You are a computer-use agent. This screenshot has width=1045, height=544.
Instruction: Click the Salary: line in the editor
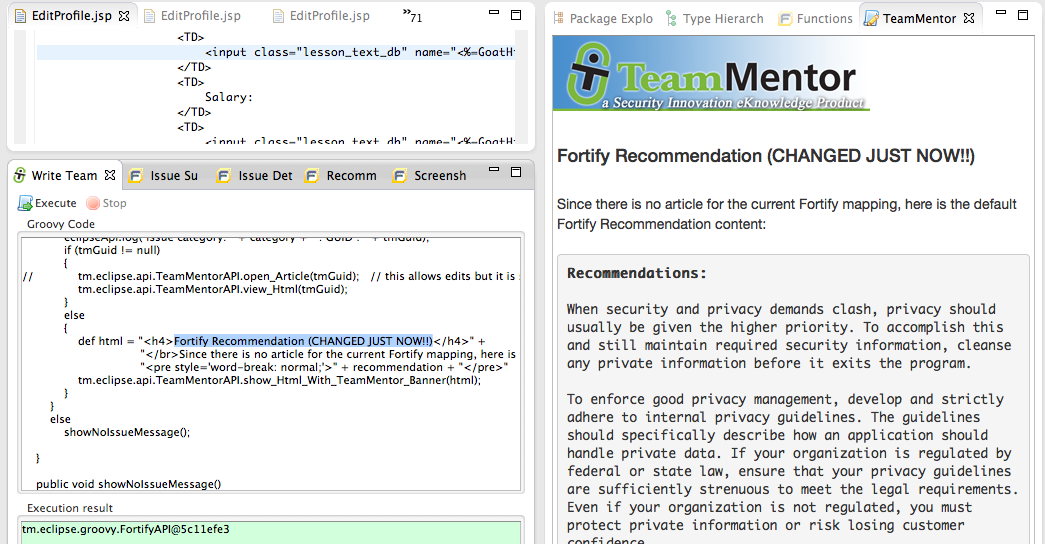229,97
